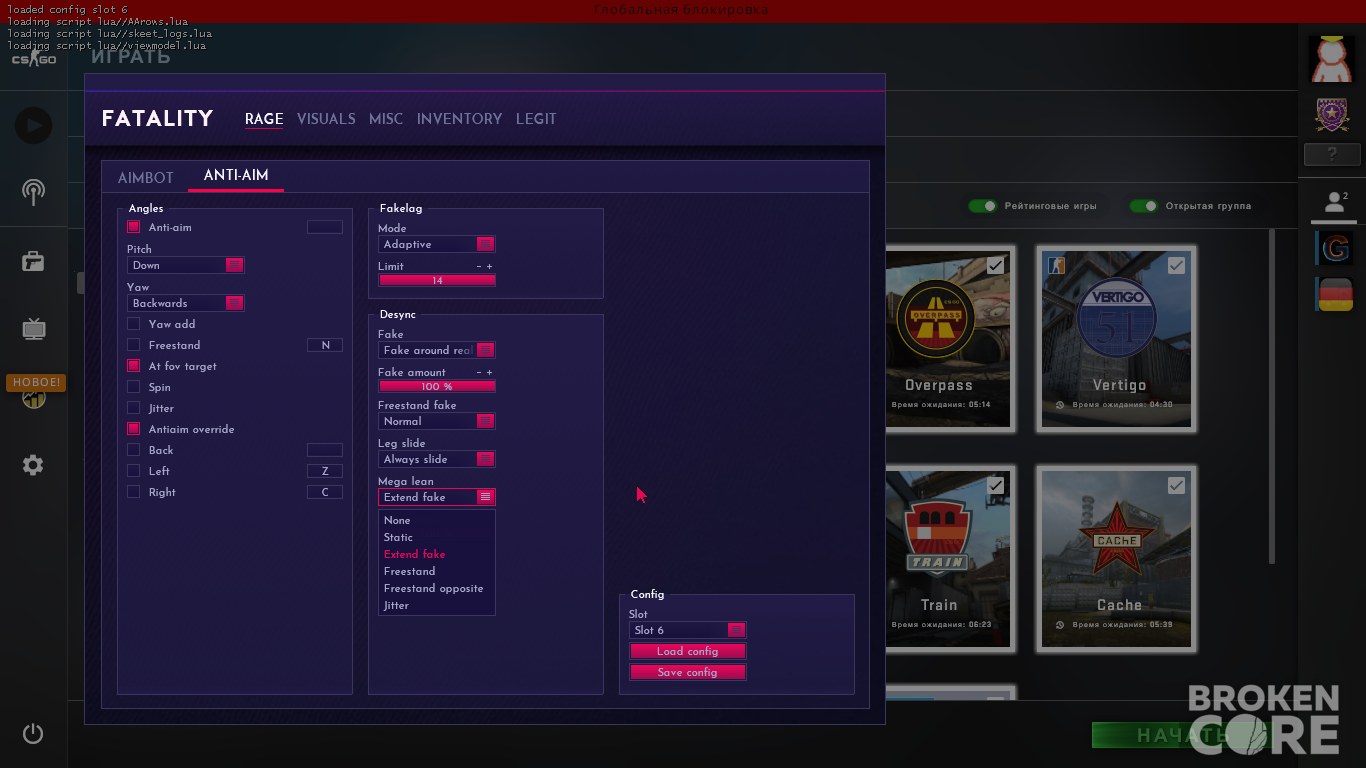Viewport: 1366px width, 768px height.
Task: Click the purple rank badge icon
Action: click(1331, 115)
